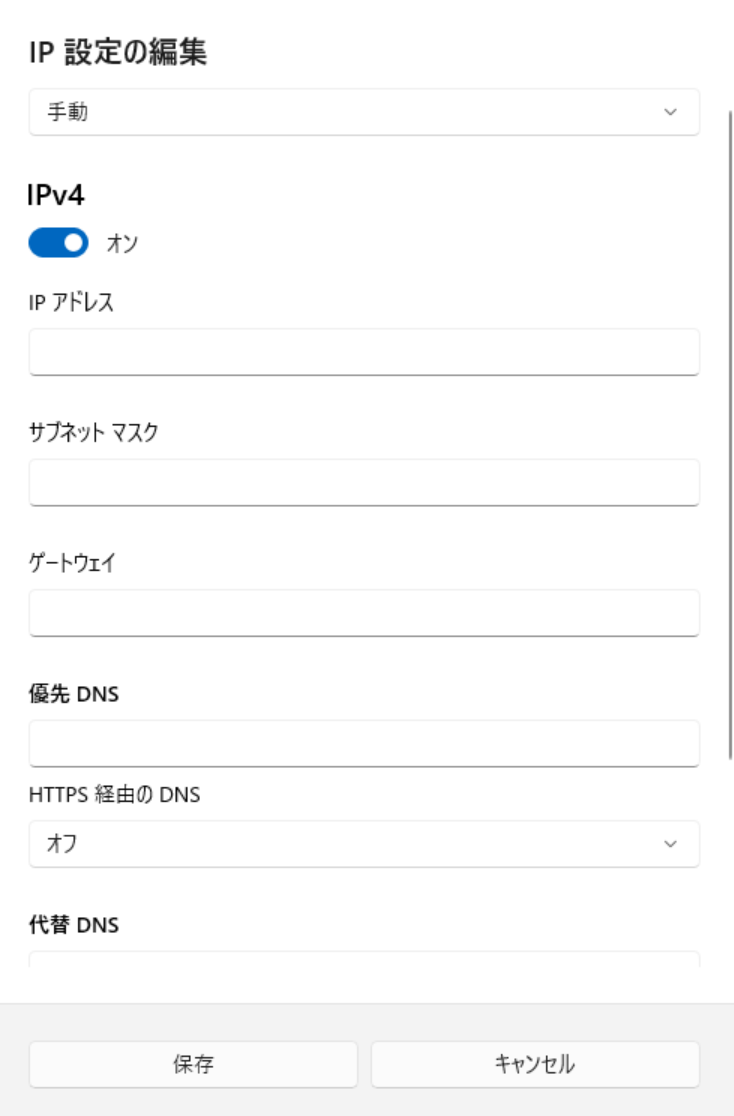Click the IP 設定の編集 dialog title
This screenshot has width=734, height=1116.
pyautogui.click(x=118, y=54)
